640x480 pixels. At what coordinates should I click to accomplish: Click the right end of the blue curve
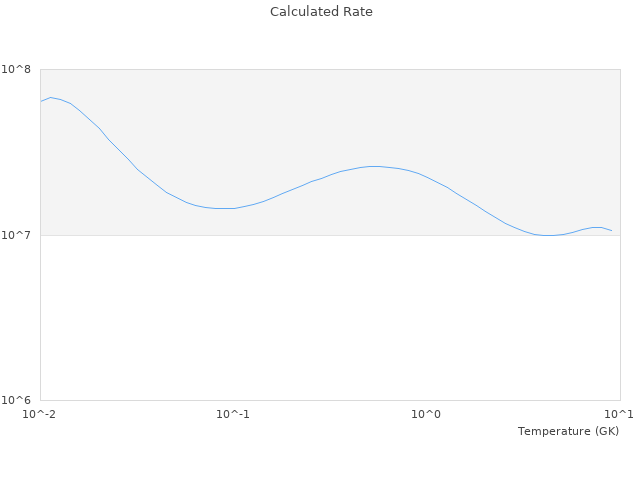pos(612,231)
